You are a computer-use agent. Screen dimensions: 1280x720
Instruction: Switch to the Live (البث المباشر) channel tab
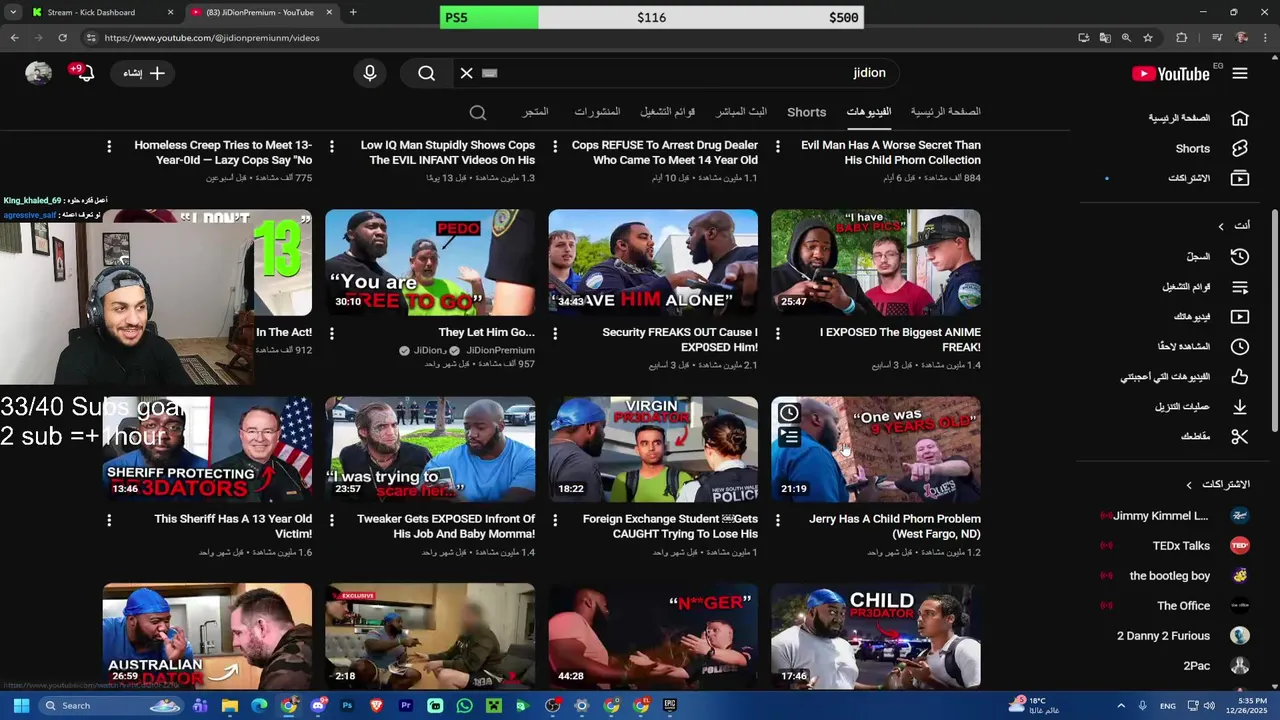(741, 112)
